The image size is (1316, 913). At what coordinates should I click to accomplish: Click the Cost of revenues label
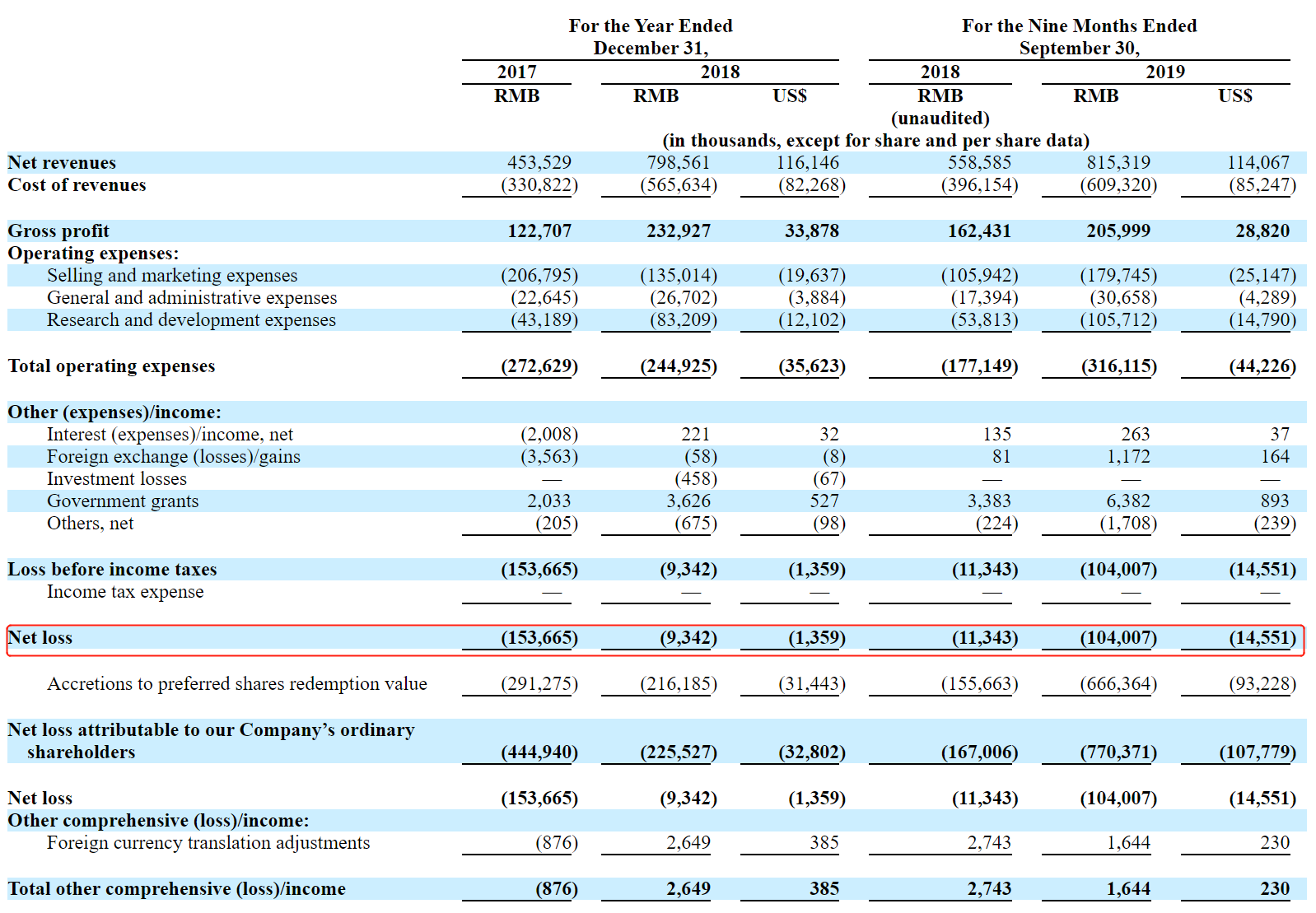tap(77, 185)
